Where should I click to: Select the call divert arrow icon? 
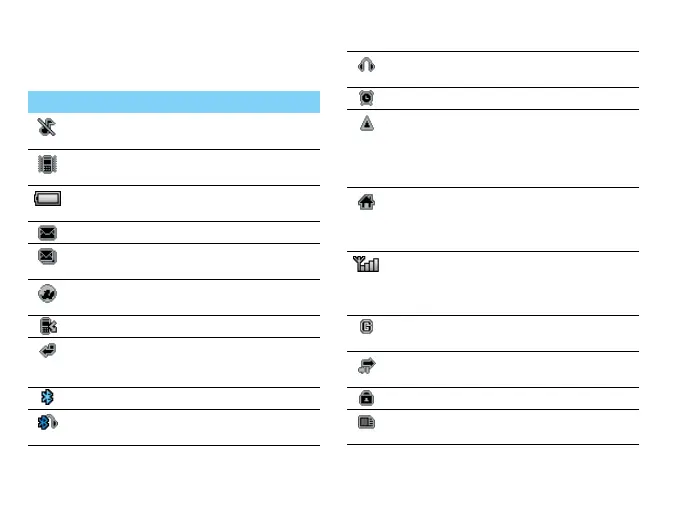47,350
